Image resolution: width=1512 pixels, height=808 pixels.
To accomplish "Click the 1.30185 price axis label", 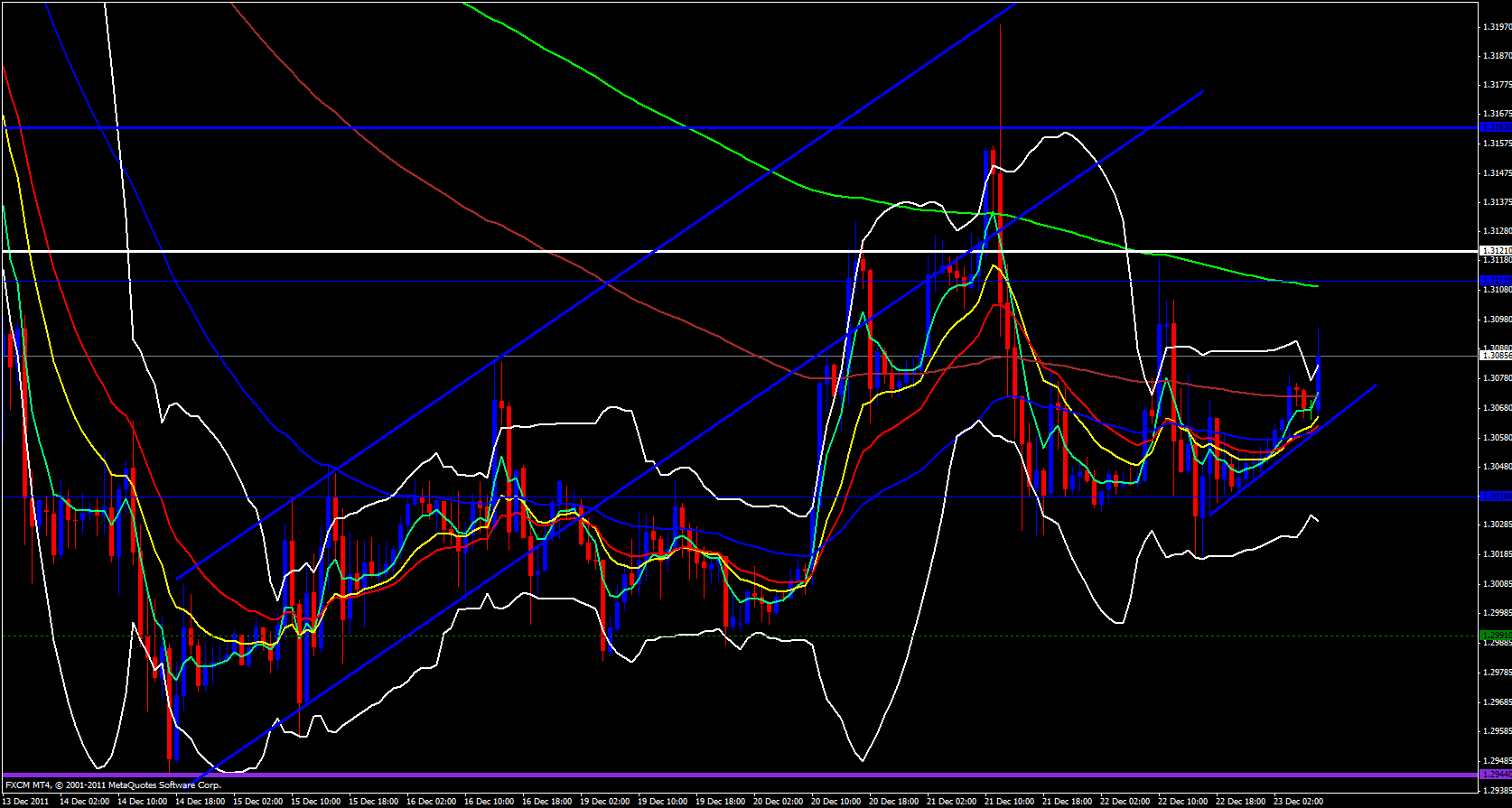I will pos(1498,554).
